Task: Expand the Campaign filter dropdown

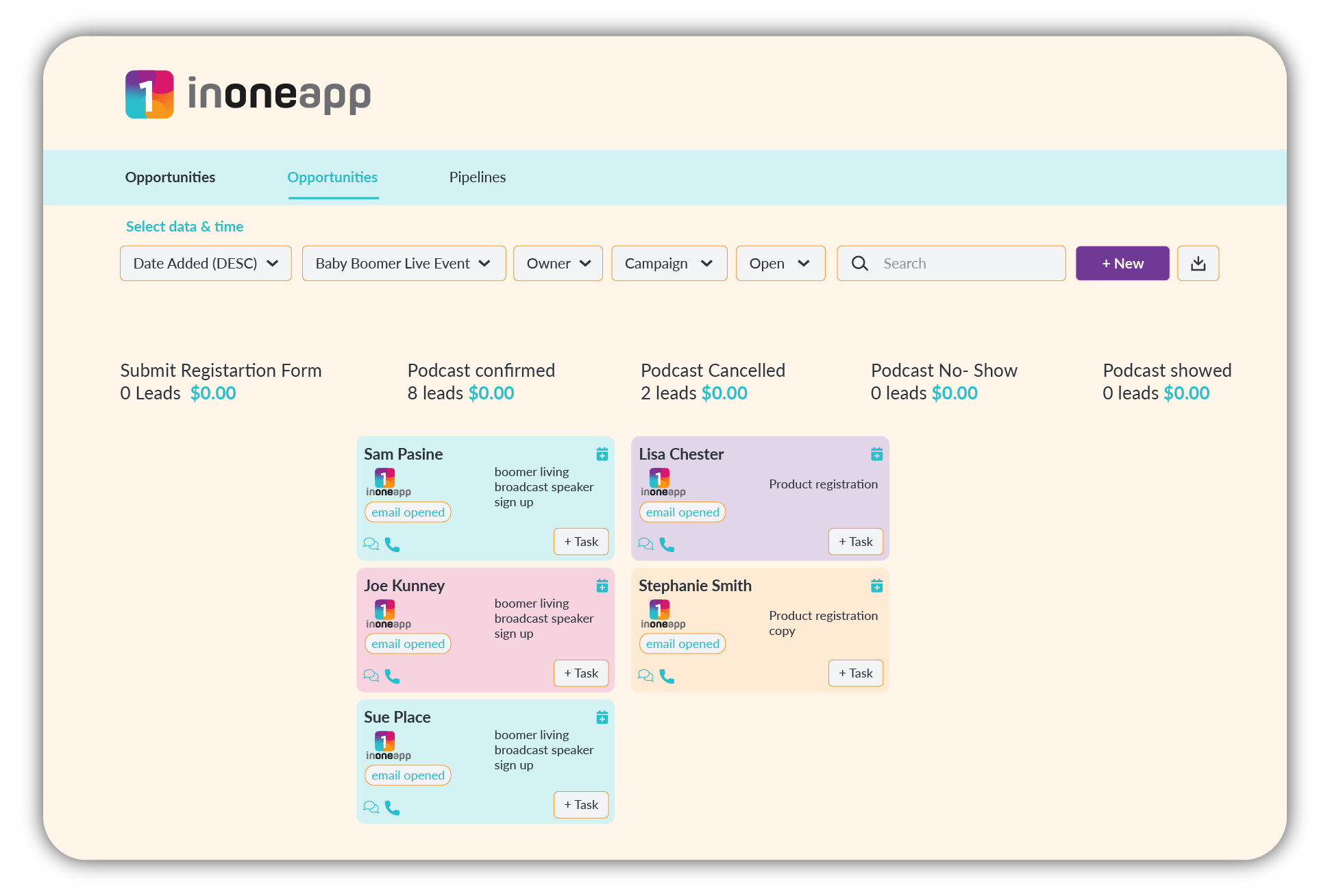Action: [x=669, y=264]
